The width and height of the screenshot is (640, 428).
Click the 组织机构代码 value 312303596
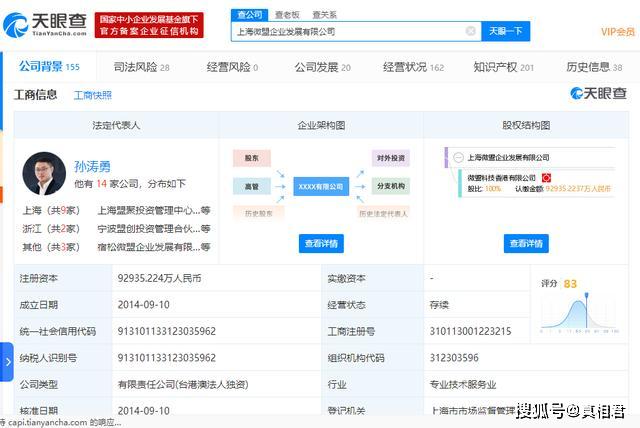(454, 358)
